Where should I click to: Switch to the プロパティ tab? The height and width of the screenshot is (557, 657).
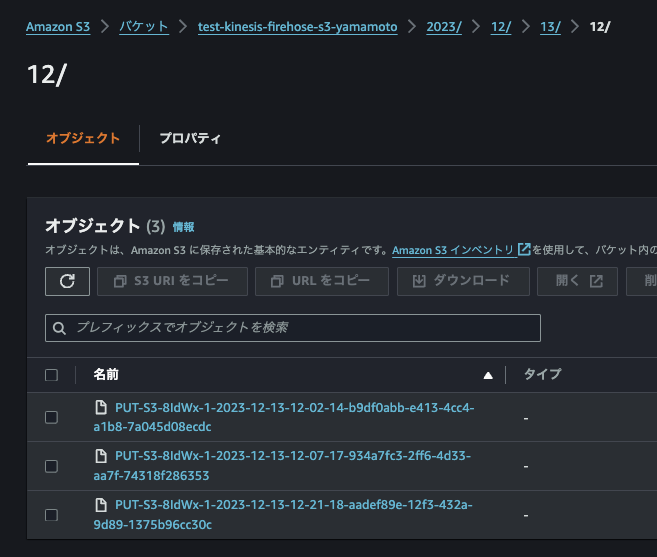190,138
